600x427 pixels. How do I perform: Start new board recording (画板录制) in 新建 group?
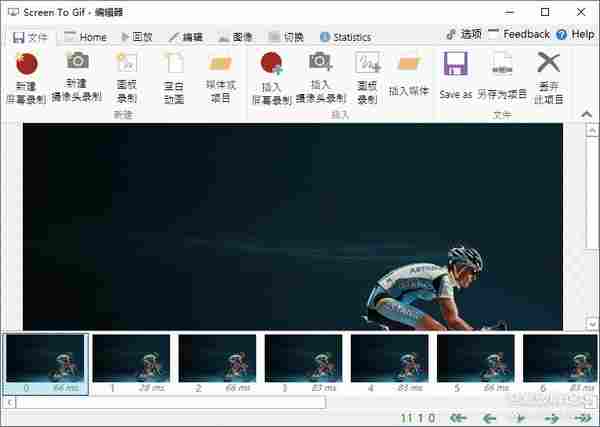(126, 78)
